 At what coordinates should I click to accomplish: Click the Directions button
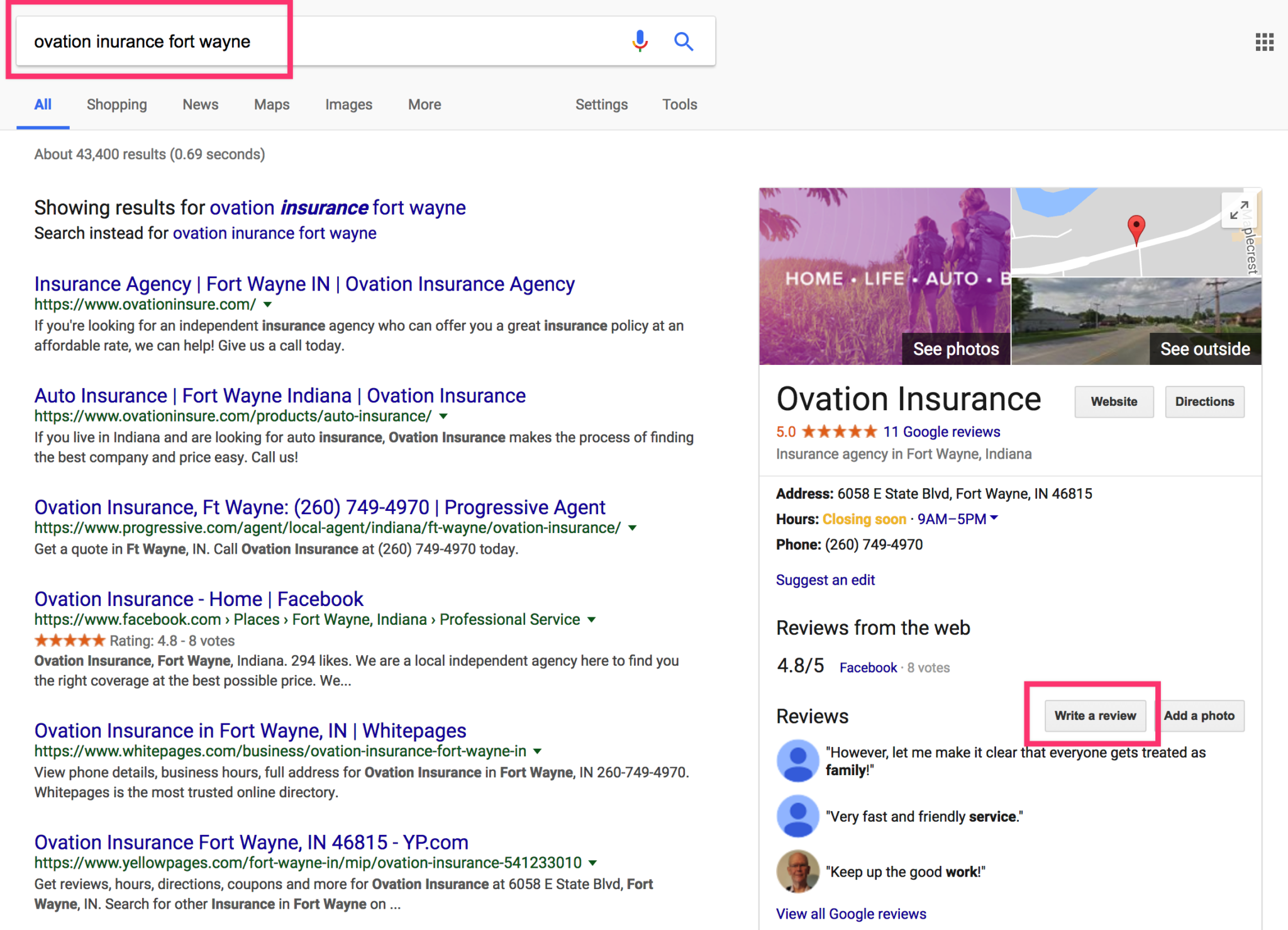(1204, 401)
